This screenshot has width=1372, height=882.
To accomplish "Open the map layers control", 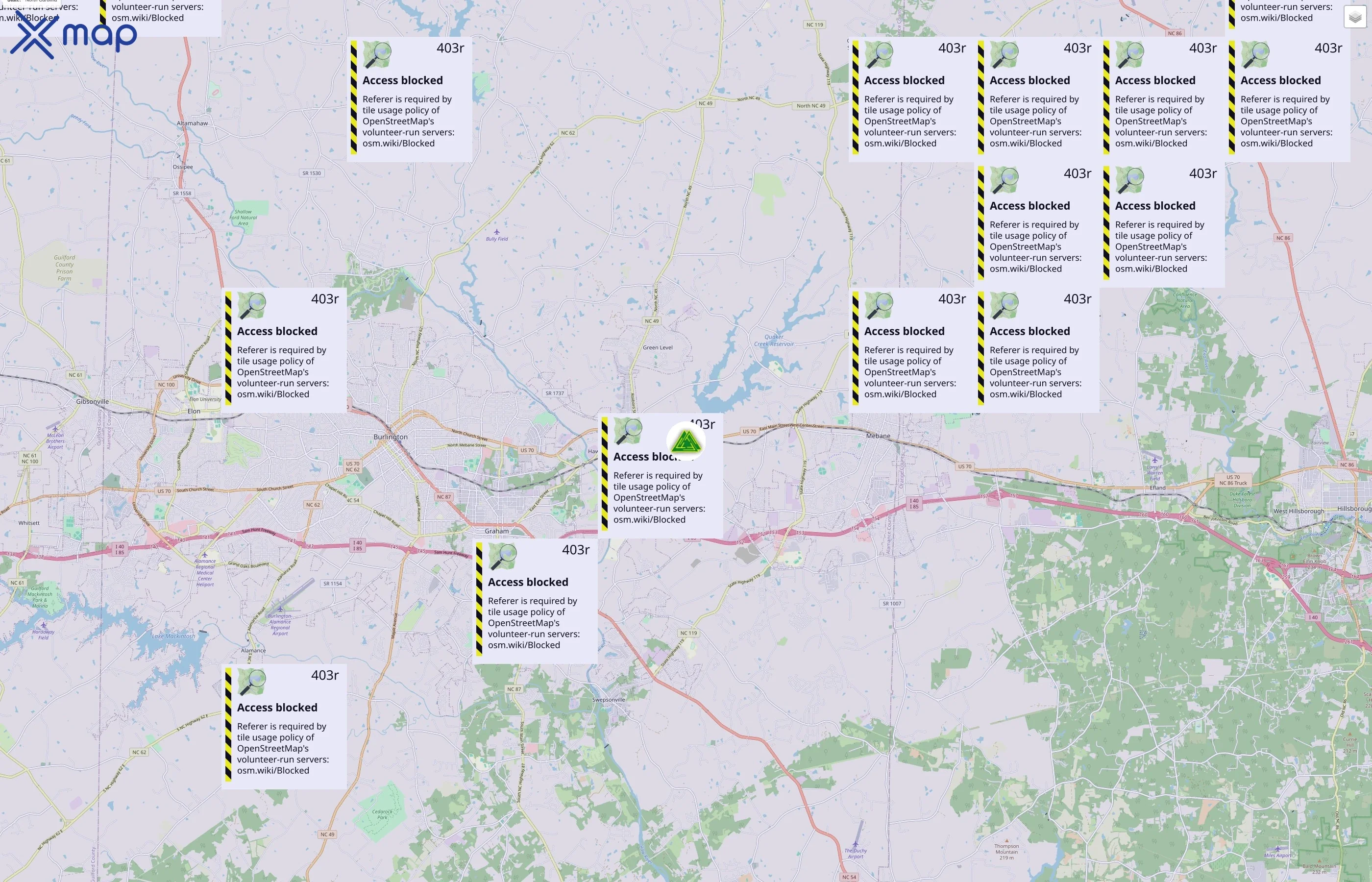I will pyautogui.click(x=1355, y=17).
